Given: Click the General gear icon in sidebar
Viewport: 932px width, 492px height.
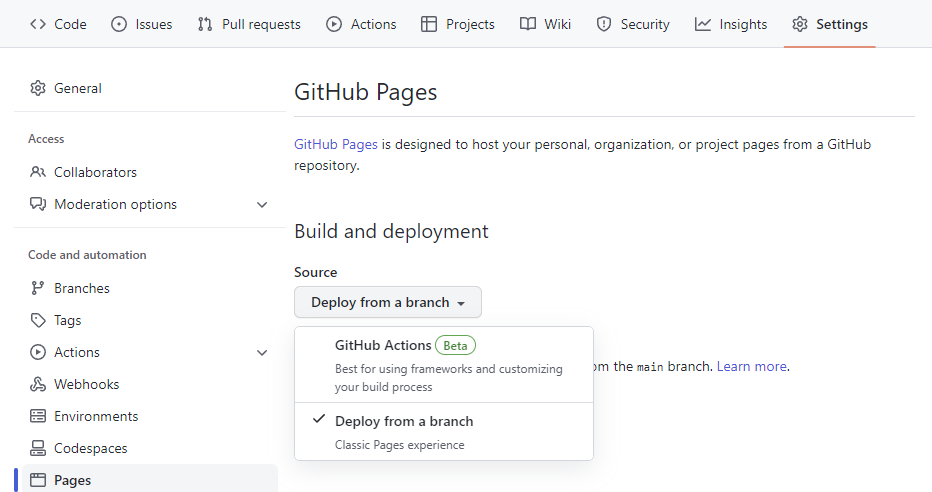Looking at the screenshot, I should pos(38,88).
